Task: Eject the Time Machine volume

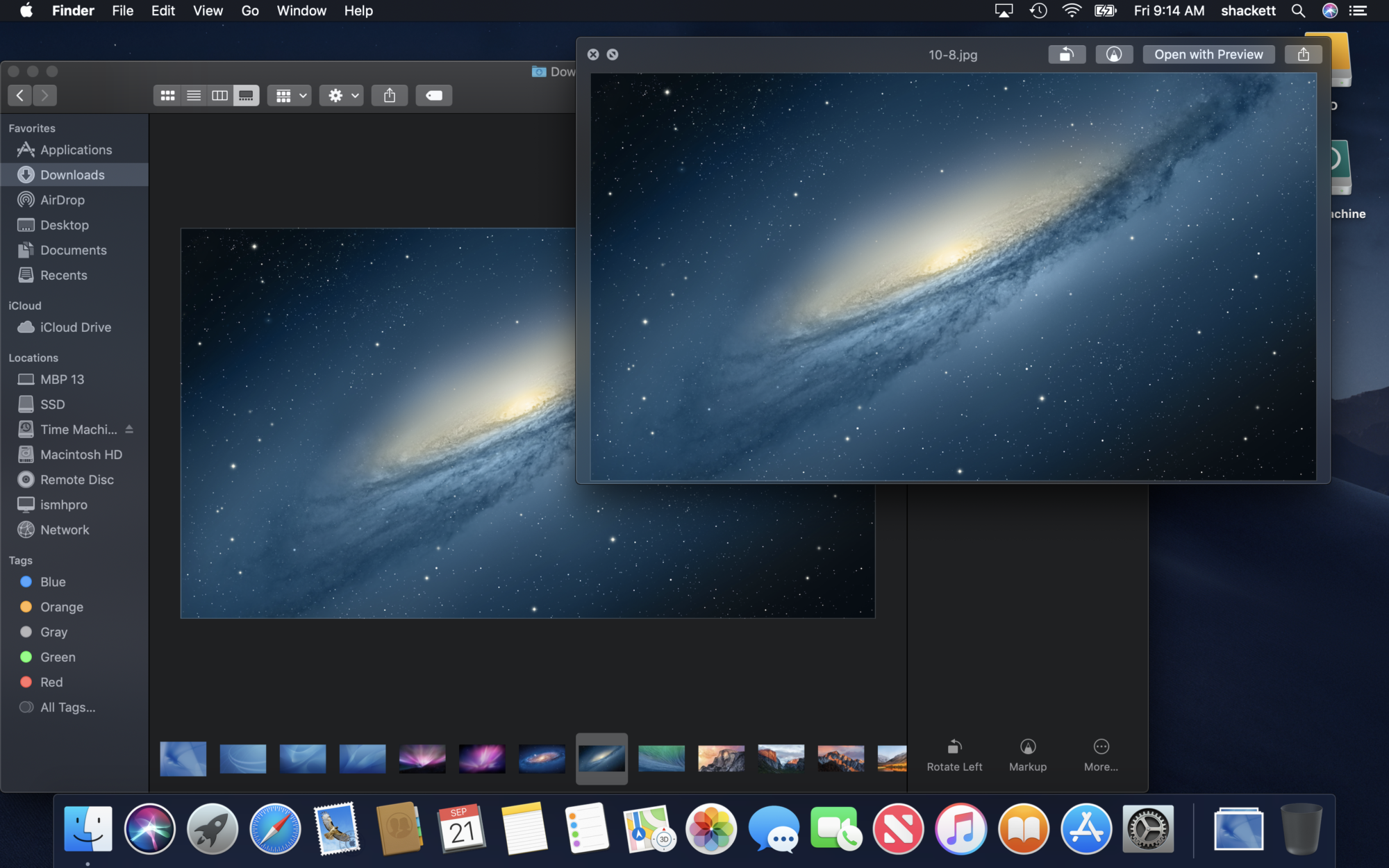Action: click(x=129, y=429)
